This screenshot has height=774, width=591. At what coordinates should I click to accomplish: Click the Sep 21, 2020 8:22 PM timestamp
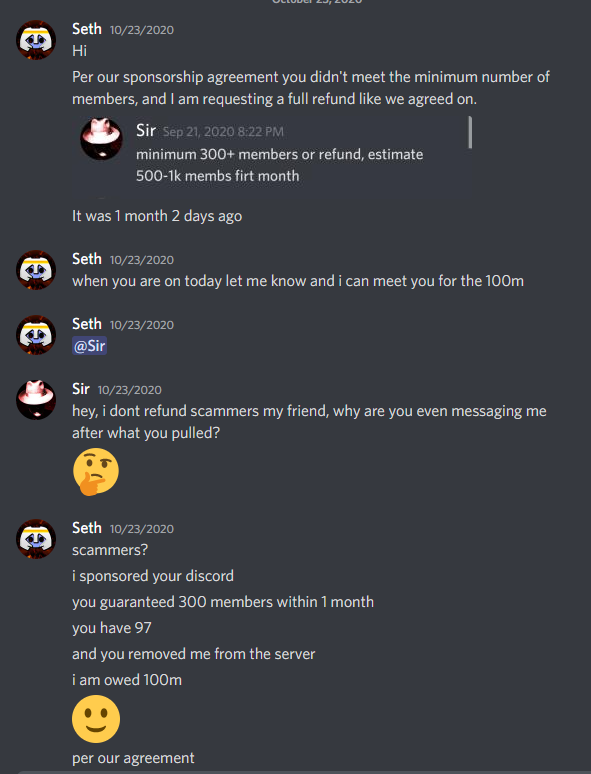[223, 132]
